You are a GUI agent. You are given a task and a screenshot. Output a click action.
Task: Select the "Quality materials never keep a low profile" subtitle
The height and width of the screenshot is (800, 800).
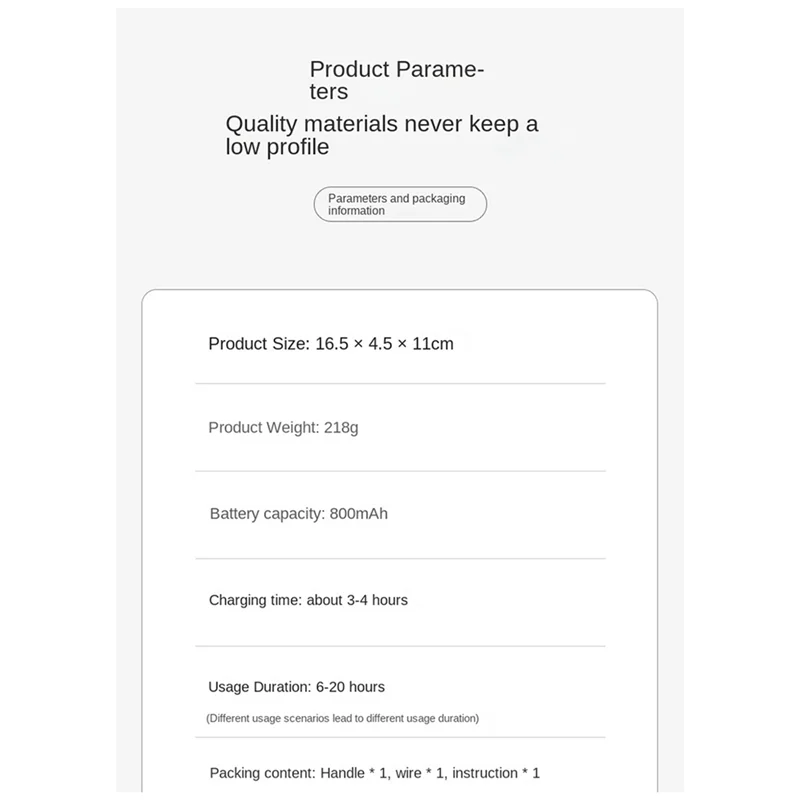381,135
